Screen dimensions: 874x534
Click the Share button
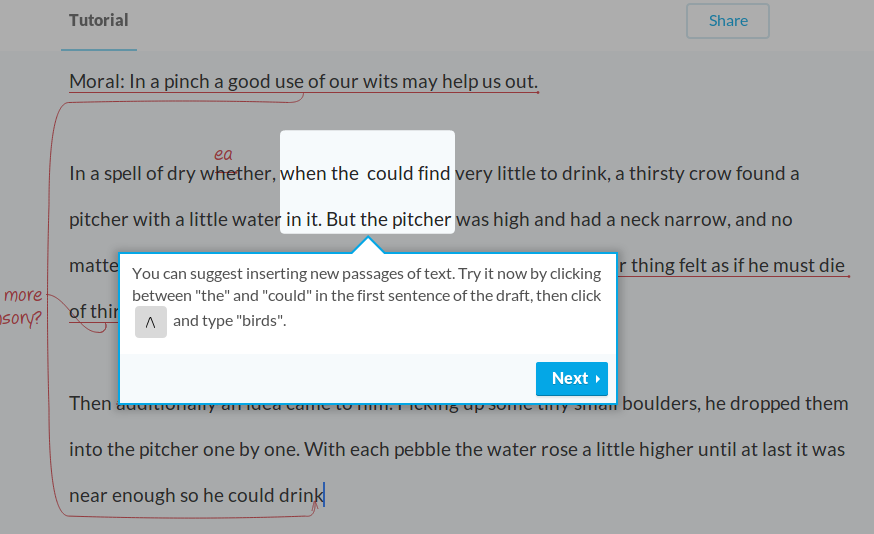pyautogui.click(x=727, y=21)
